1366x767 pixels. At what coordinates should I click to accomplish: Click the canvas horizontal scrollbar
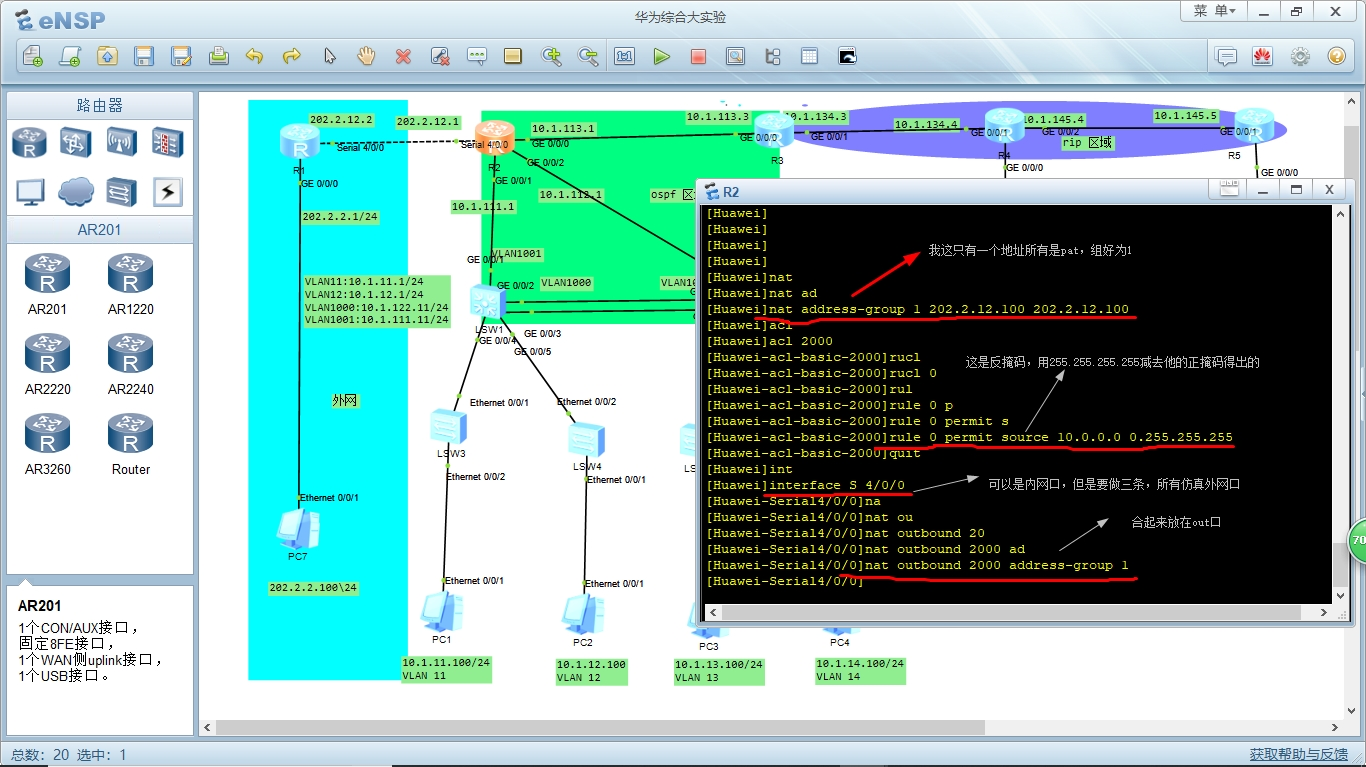point(600,727)
